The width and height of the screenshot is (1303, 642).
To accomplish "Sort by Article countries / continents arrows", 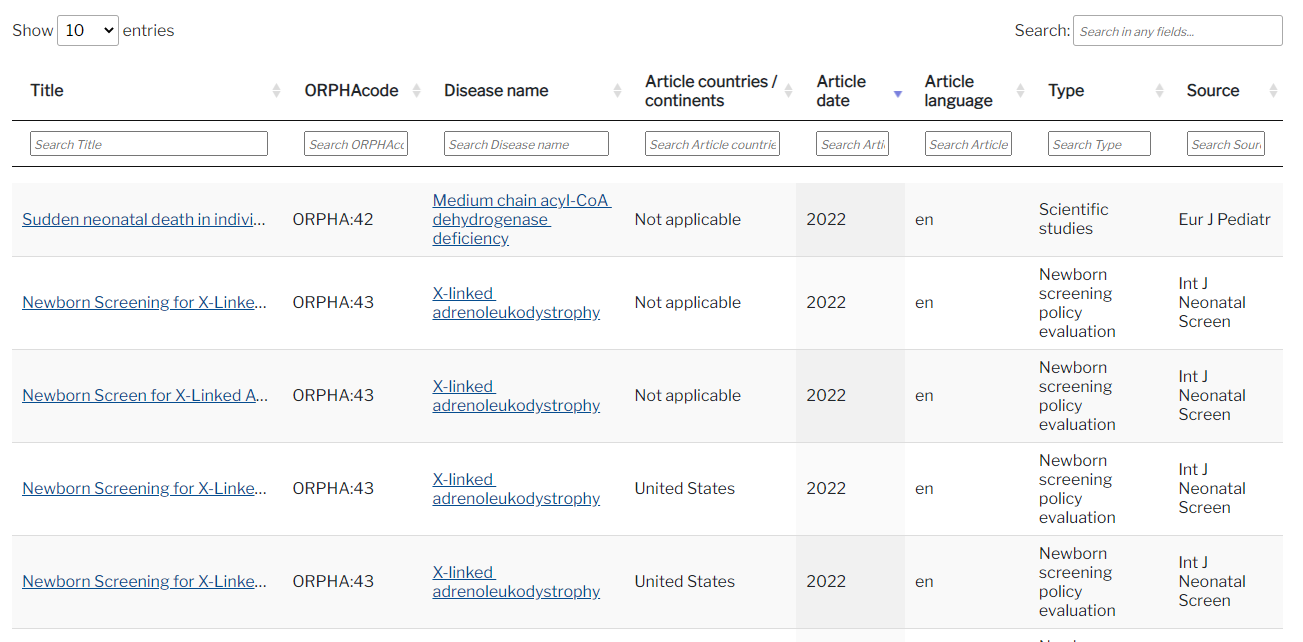I will click(x=789, y=91).
